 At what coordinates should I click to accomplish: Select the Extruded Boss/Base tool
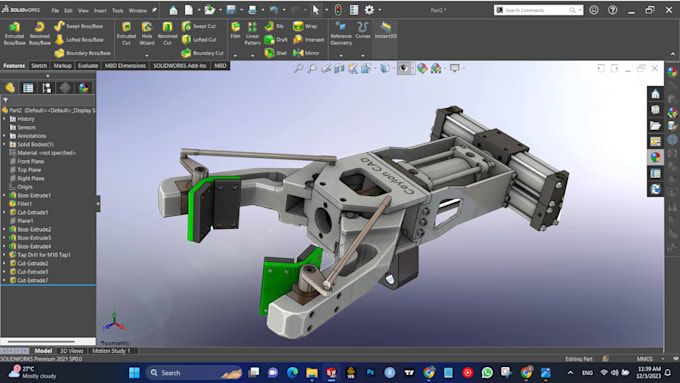click(x=14, y=33)
